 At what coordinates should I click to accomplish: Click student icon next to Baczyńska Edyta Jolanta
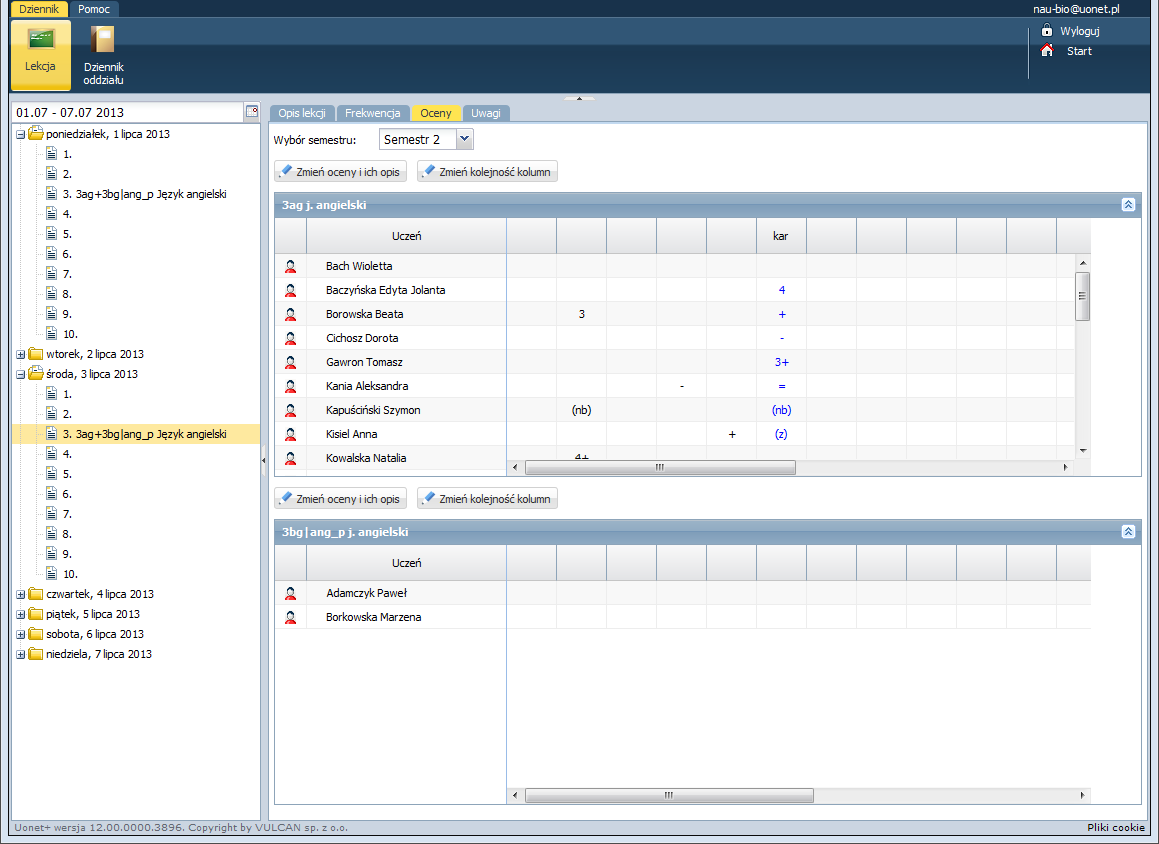(x=290, y=290)
